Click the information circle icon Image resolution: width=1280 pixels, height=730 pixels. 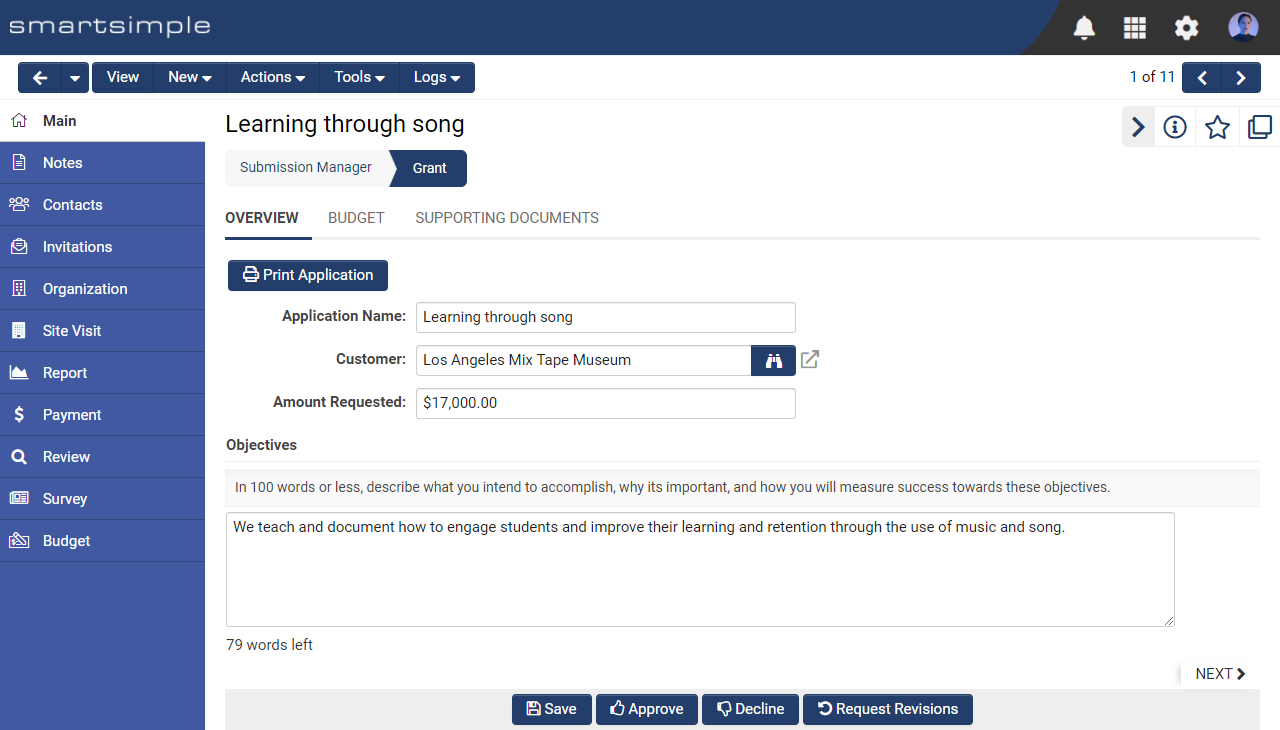1175,127
